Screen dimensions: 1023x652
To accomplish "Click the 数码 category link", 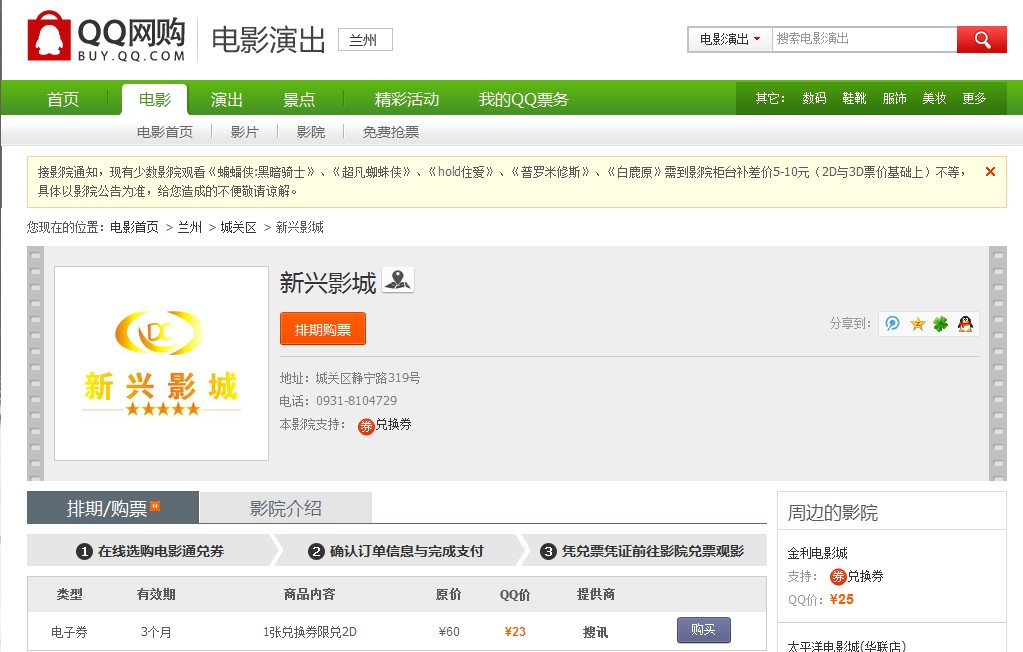I will [x=814, y=99].
